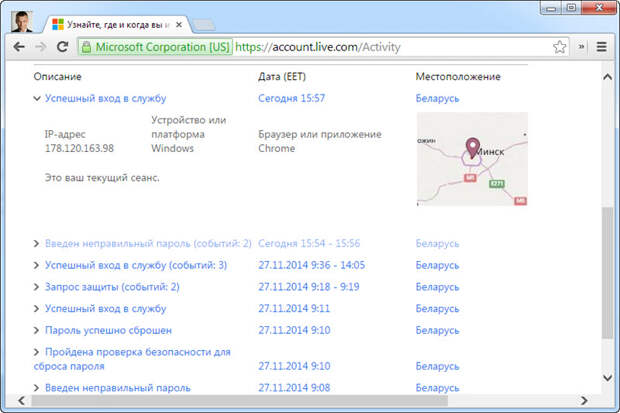Click the Minsk map thumbnail

point(472,159)
